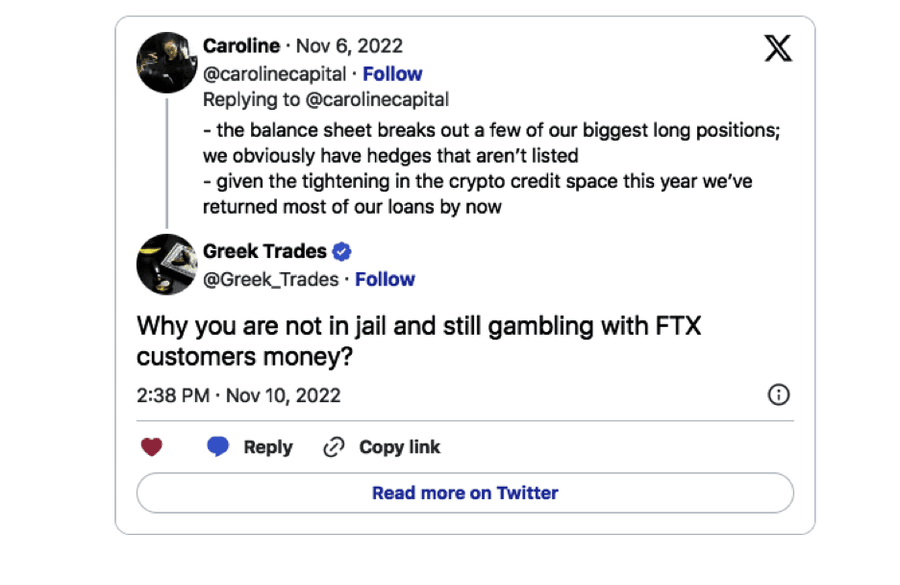The width and height of the screenshot is (900, 585).
Task: Open Read more on Twitter
Action: [x=464, y=492]
